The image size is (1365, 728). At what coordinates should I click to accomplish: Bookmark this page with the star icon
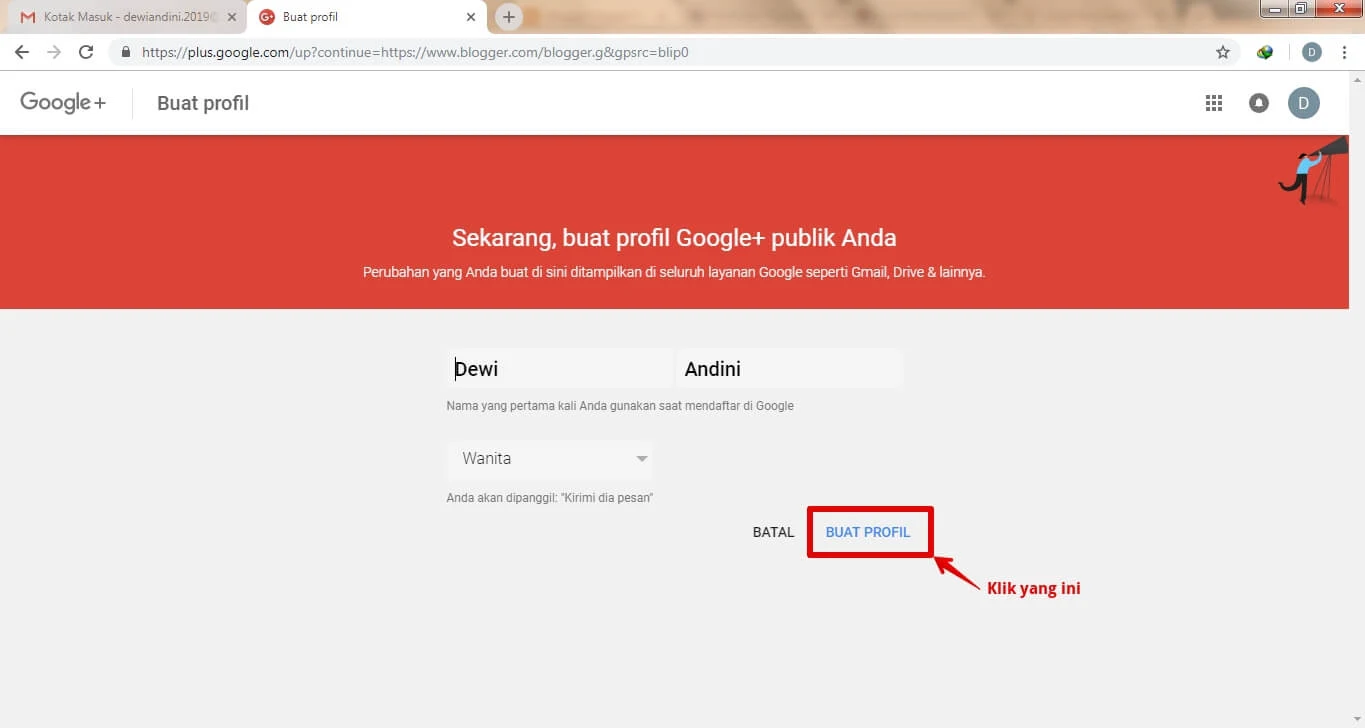click(x=1222, y=52)
